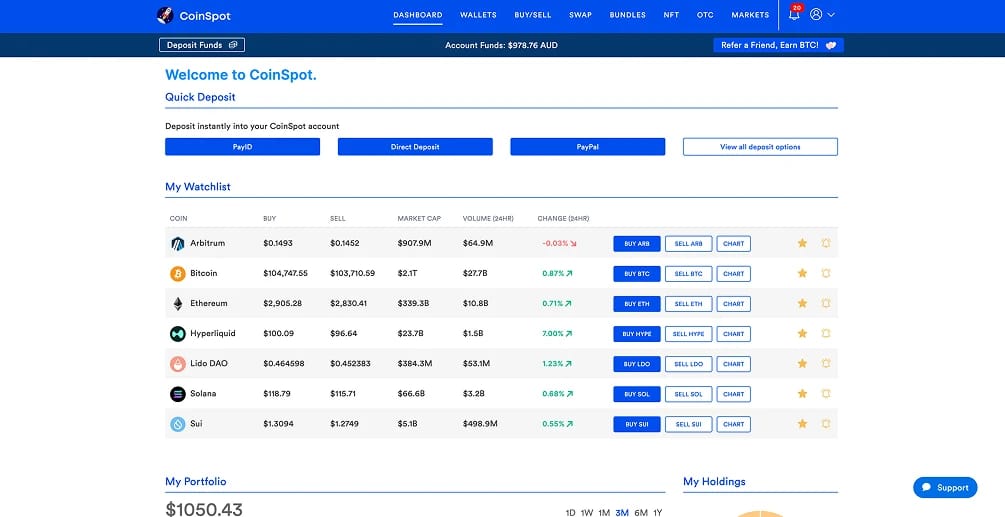Image resolution: width=1005 pixels, height=517 pixels.
Task: Select the 1W portfolio timeframe
Action: [x=586, y=513]
